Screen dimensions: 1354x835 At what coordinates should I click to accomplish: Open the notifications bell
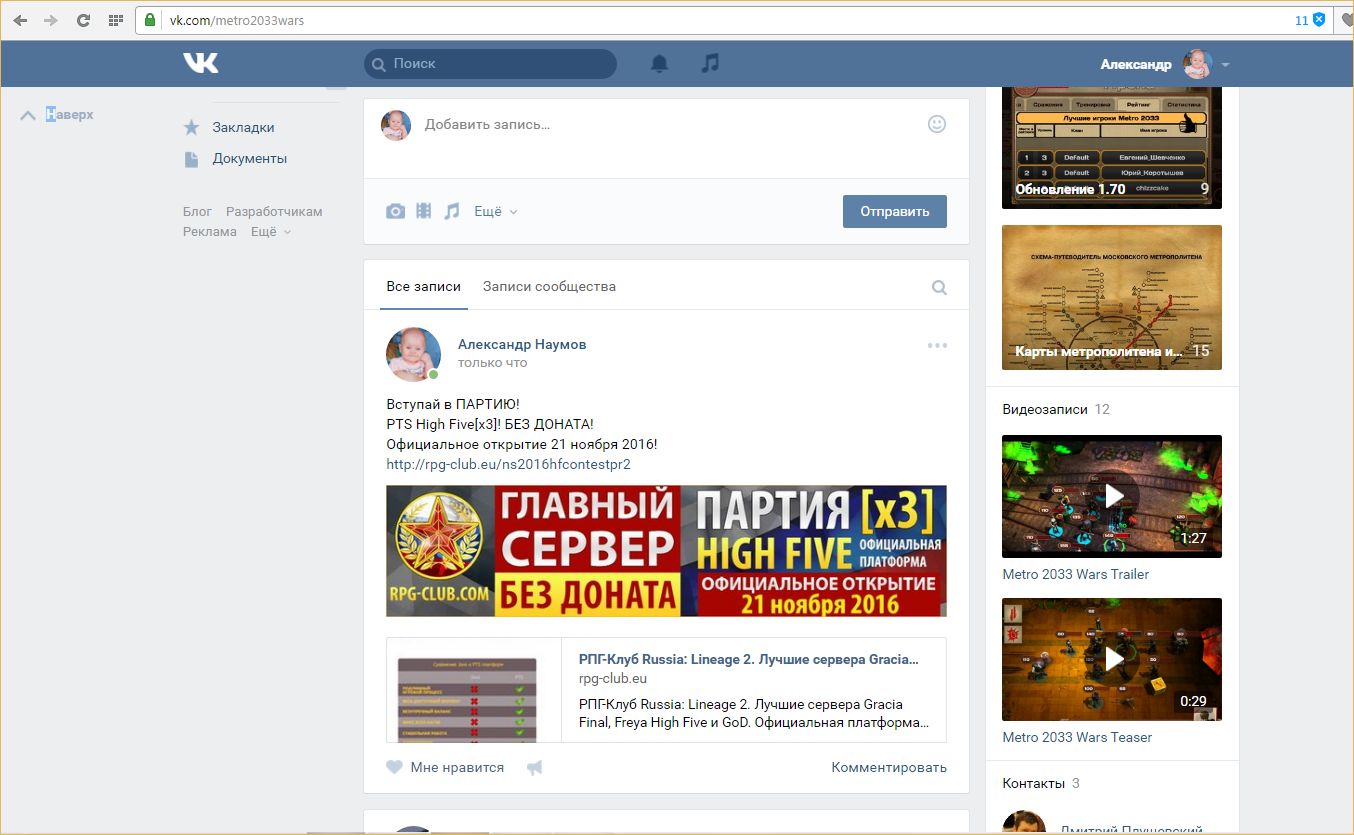click(x=659, y=63)
